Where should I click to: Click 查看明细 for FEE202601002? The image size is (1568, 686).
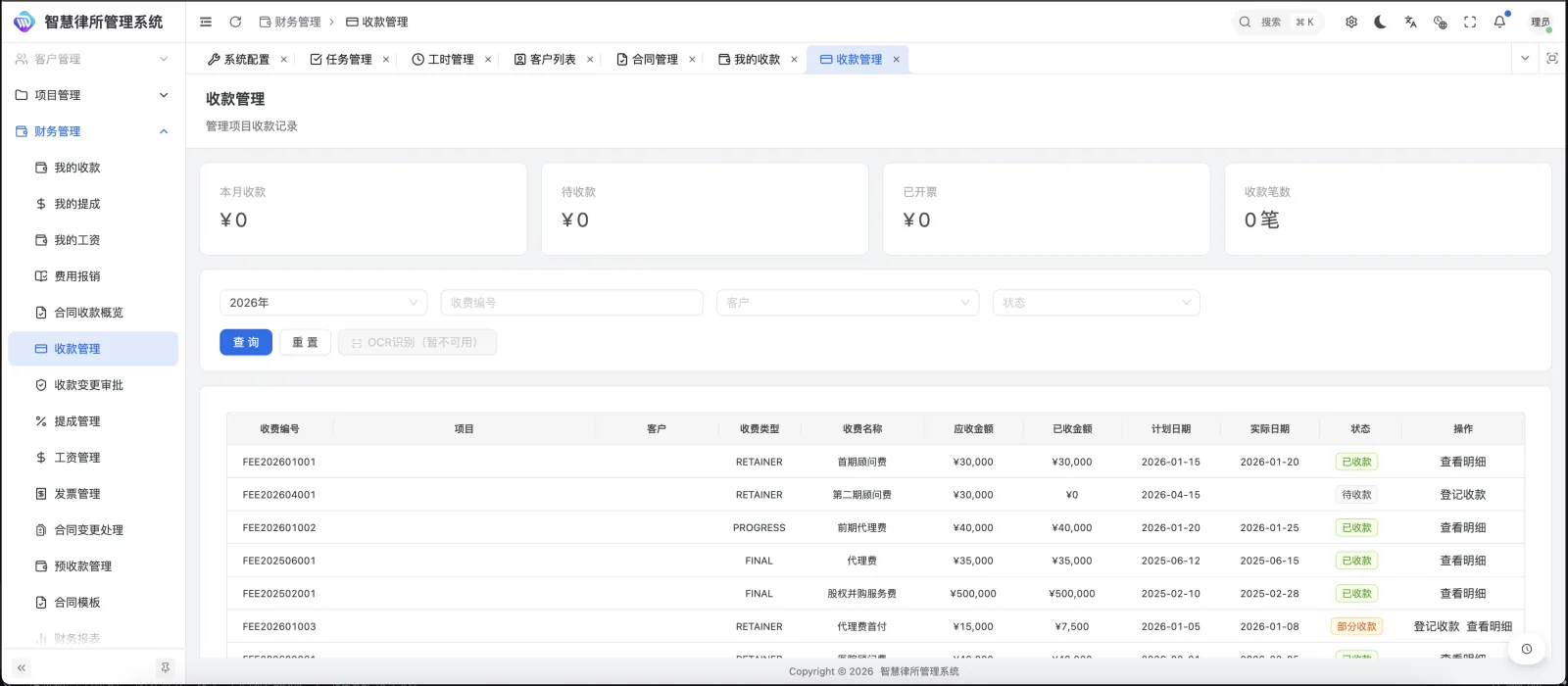(x=1463, y=527)
